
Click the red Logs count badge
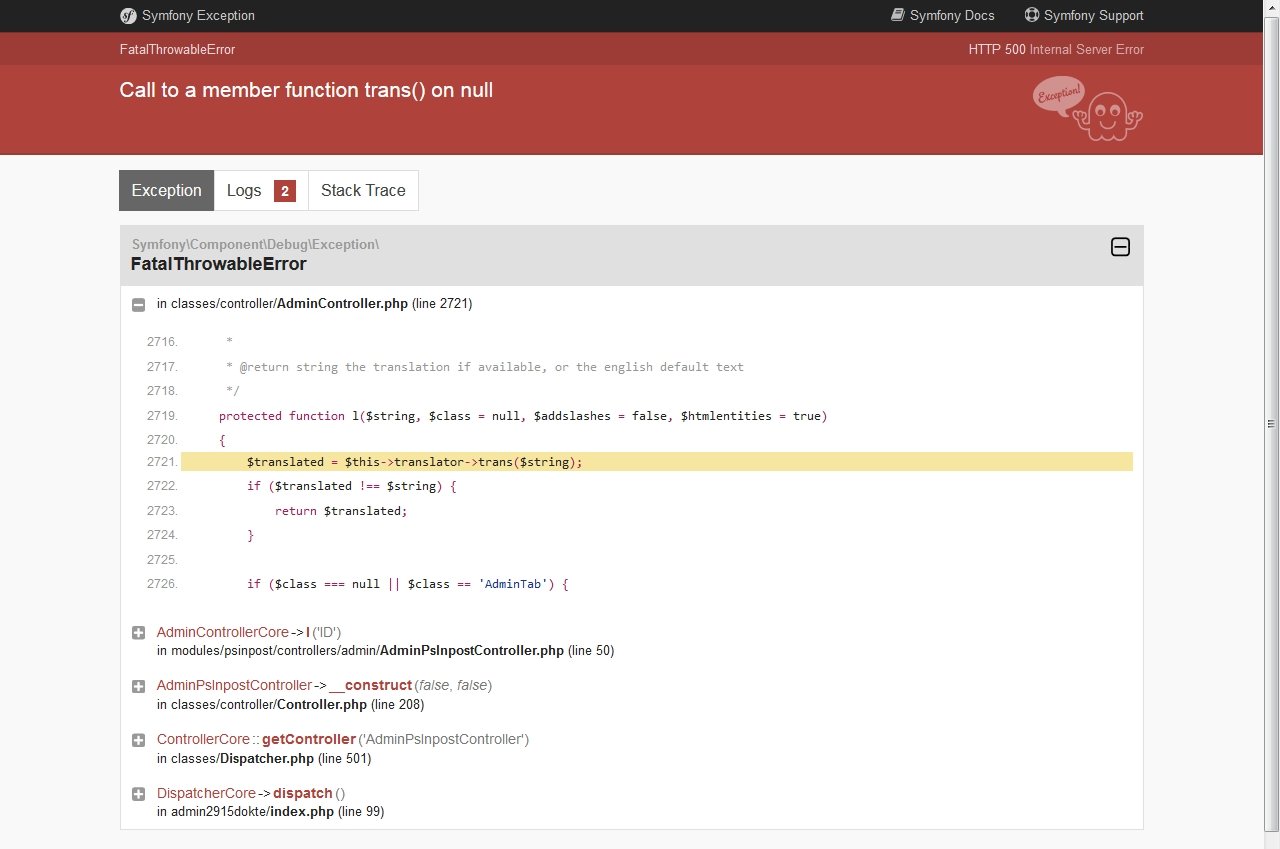[x=285, y=191]
